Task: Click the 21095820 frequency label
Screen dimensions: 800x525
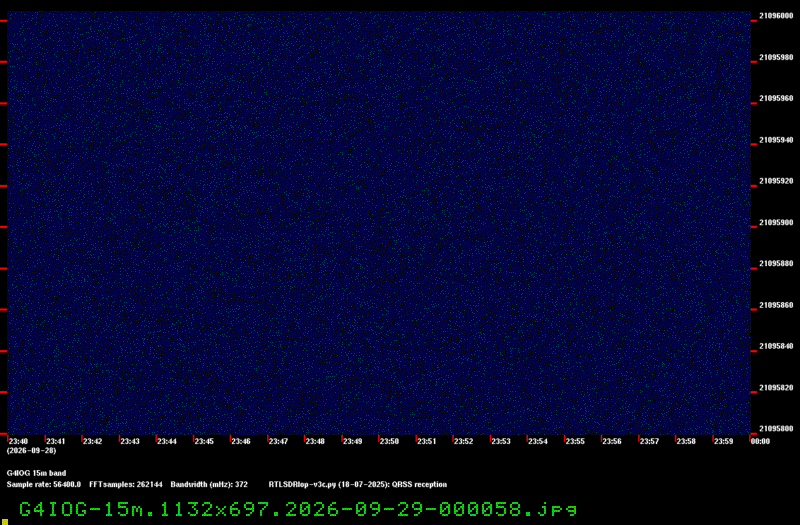Action: click(x=776, y=388)
